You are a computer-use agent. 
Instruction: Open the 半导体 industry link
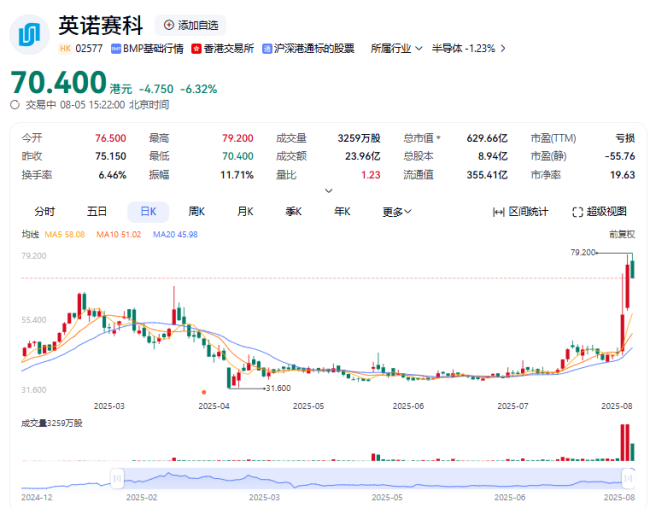tap(468, 48)
